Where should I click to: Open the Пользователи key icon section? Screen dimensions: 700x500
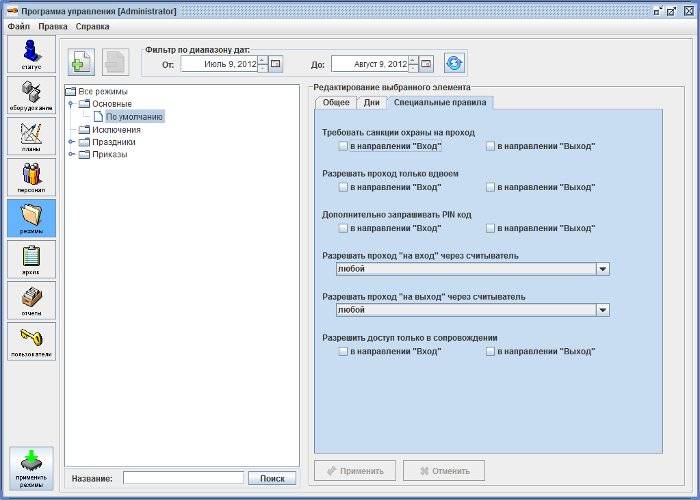coord(31,341)
